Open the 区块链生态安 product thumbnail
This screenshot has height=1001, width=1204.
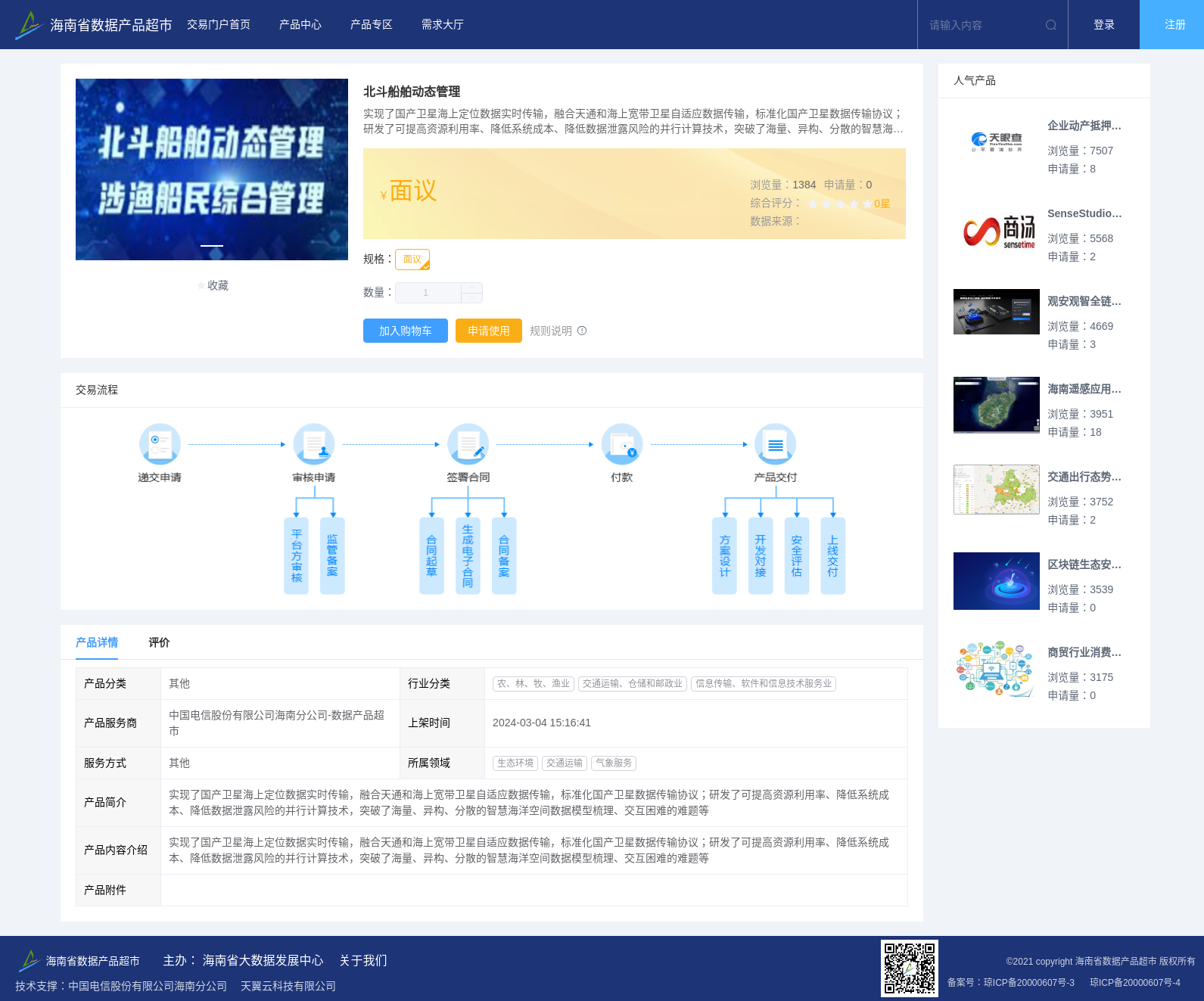(997, 581)
